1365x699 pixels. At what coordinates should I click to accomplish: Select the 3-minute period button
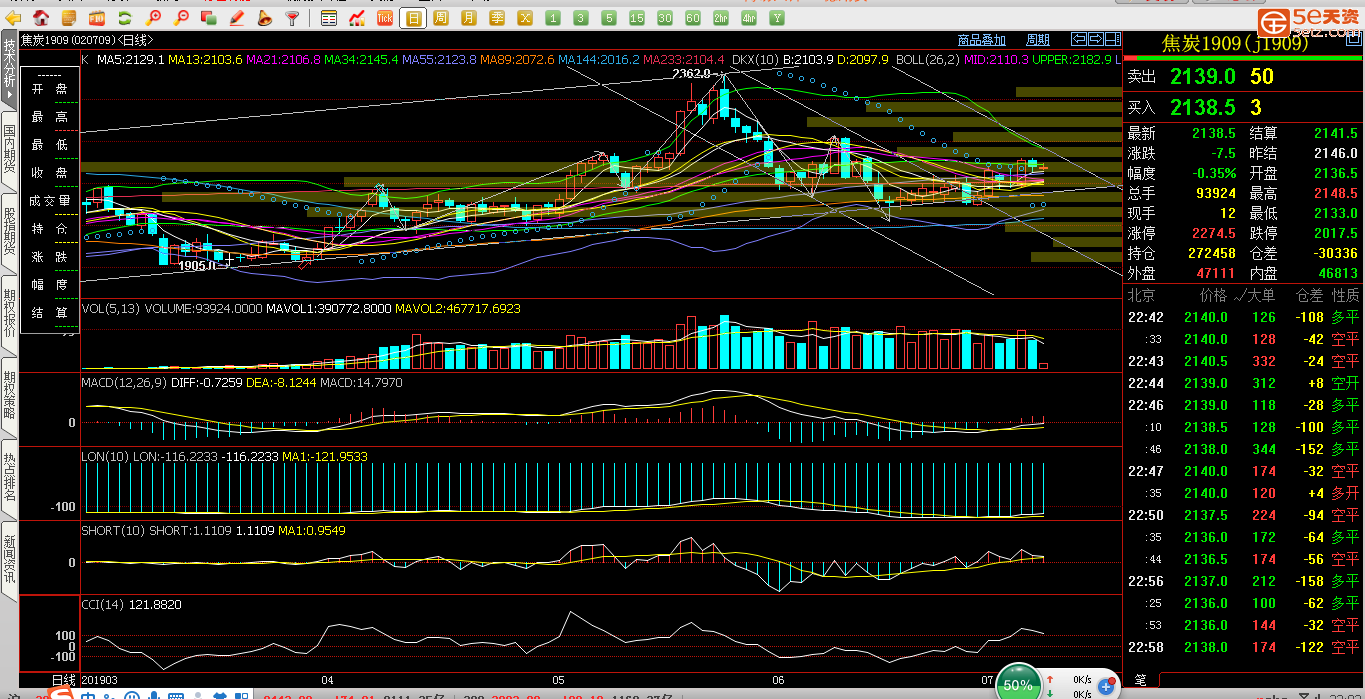[x=581, y=18]
